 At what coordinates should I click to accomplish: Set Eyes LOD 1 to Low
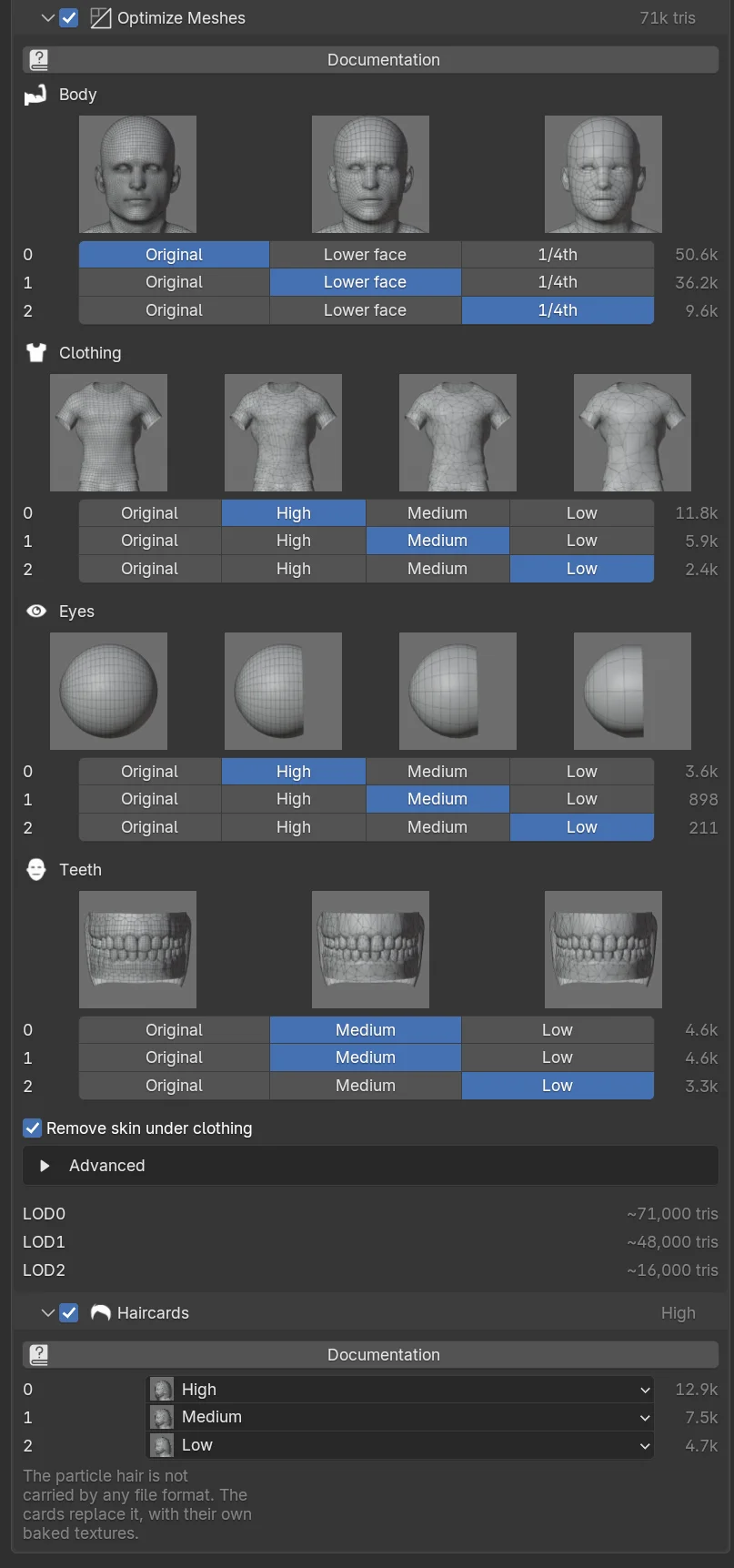pyautogui.click(x=582, y=799)
